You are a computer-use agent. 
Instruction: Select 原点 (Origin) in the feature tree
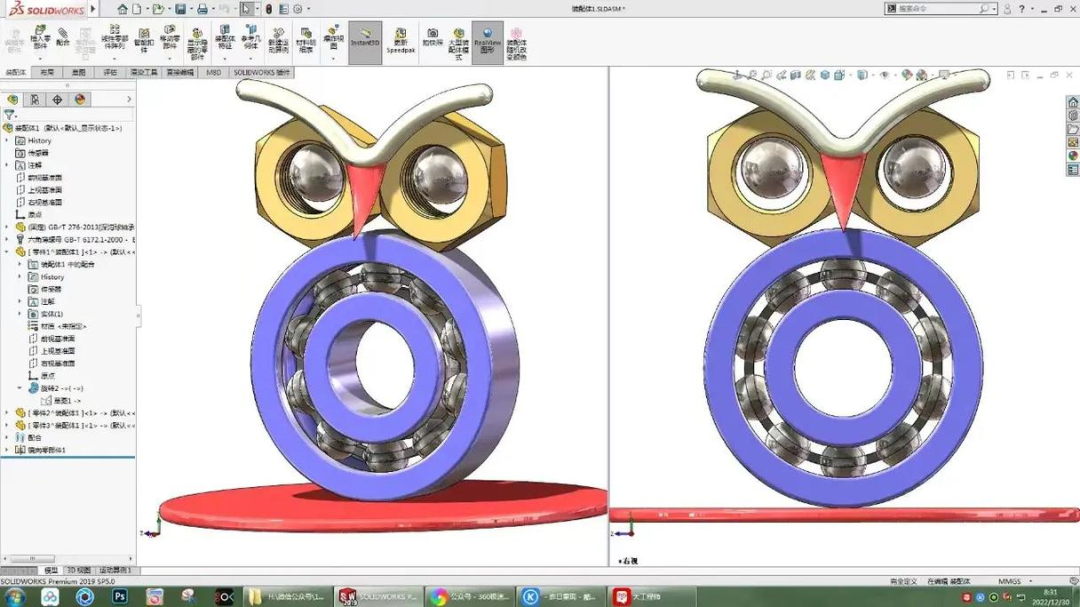pyautogui.click(x=35, y=215)
